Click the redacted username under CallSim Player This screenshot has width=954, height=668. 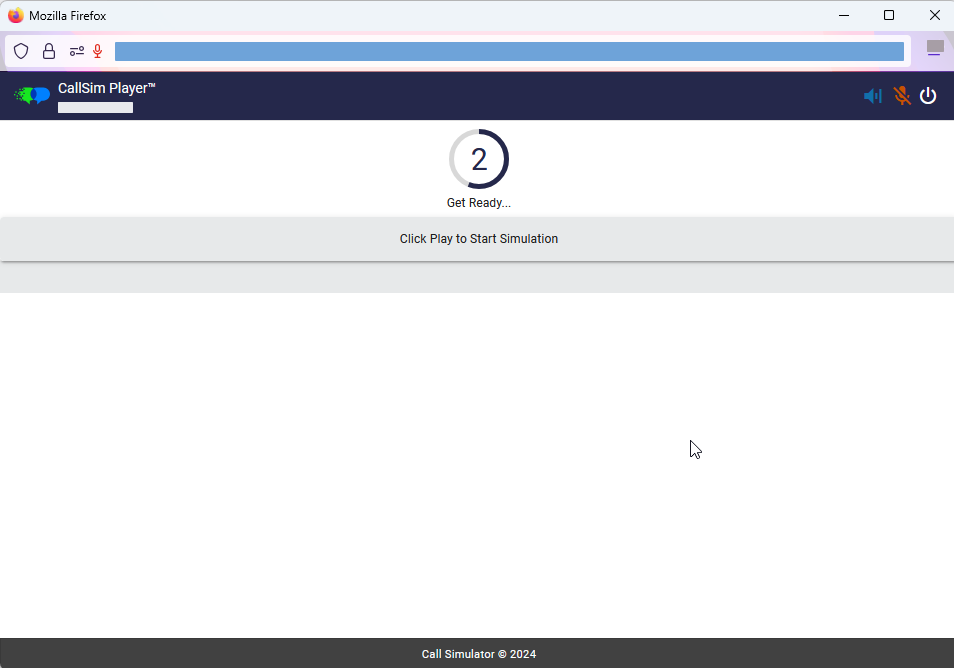[x=95, y=107]
